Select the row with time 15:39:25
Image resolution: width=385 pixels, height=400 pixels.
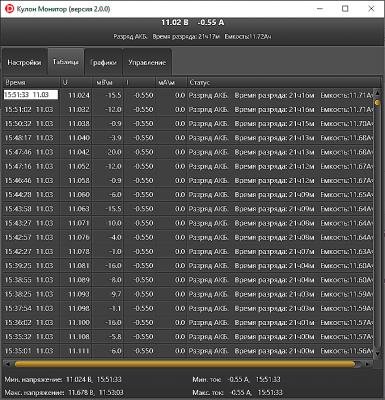click(188, 266)
